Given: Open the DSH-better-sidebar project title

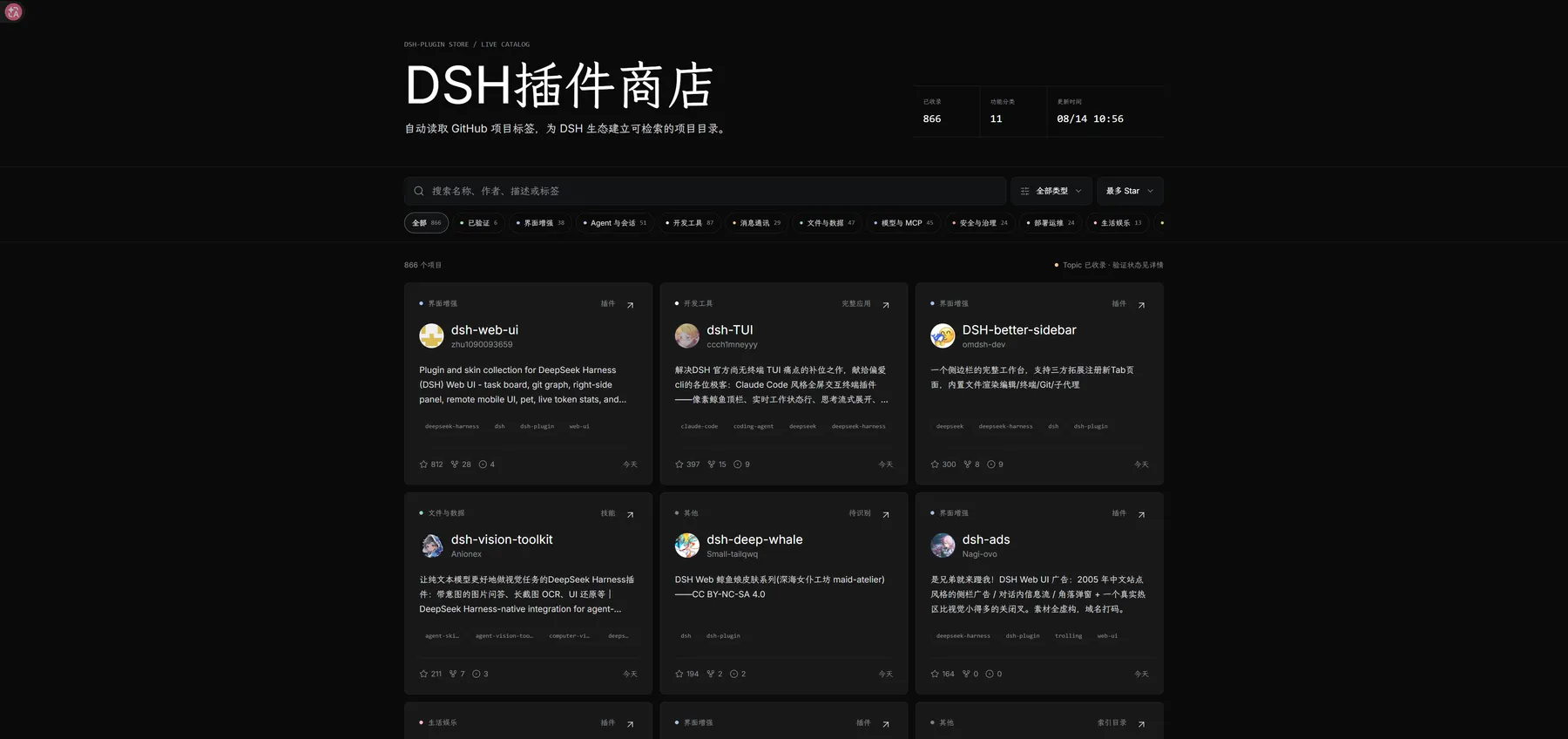Looking at the screenshot, I should pyautogui.click(x=1019, y=330).
